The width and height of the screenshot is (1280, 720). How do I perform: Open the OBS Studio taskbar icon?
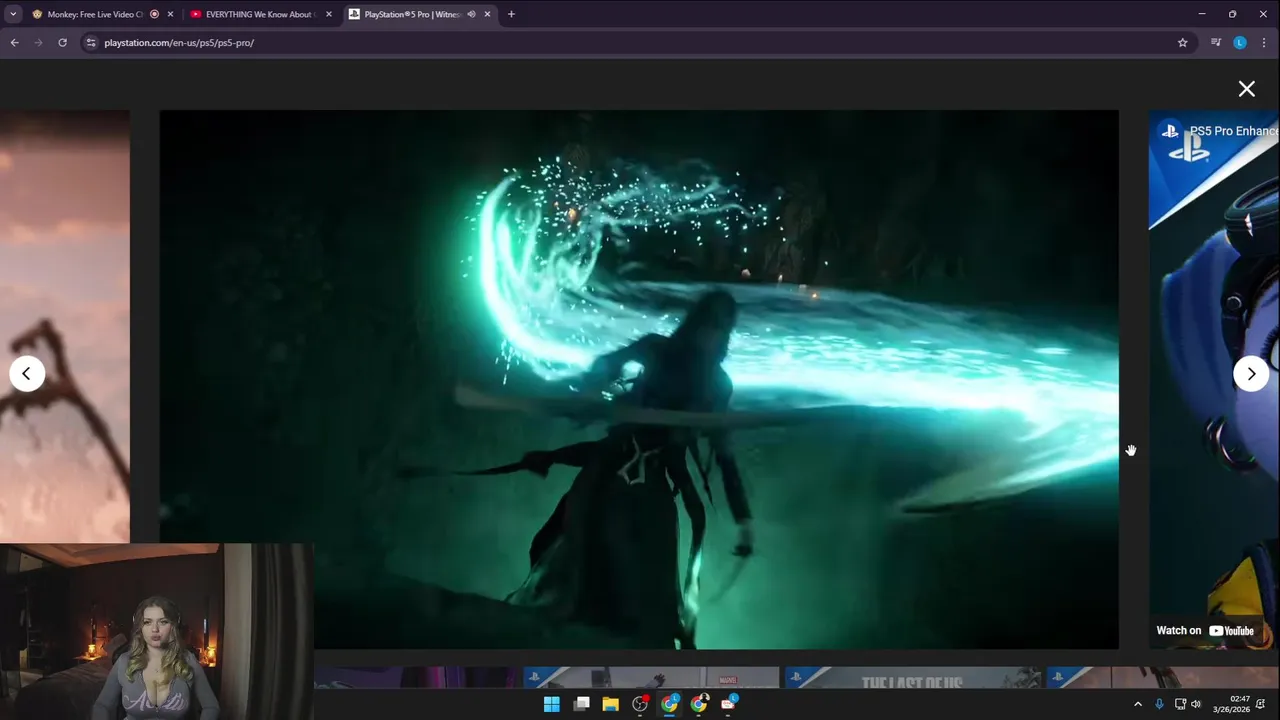point(640,704)
